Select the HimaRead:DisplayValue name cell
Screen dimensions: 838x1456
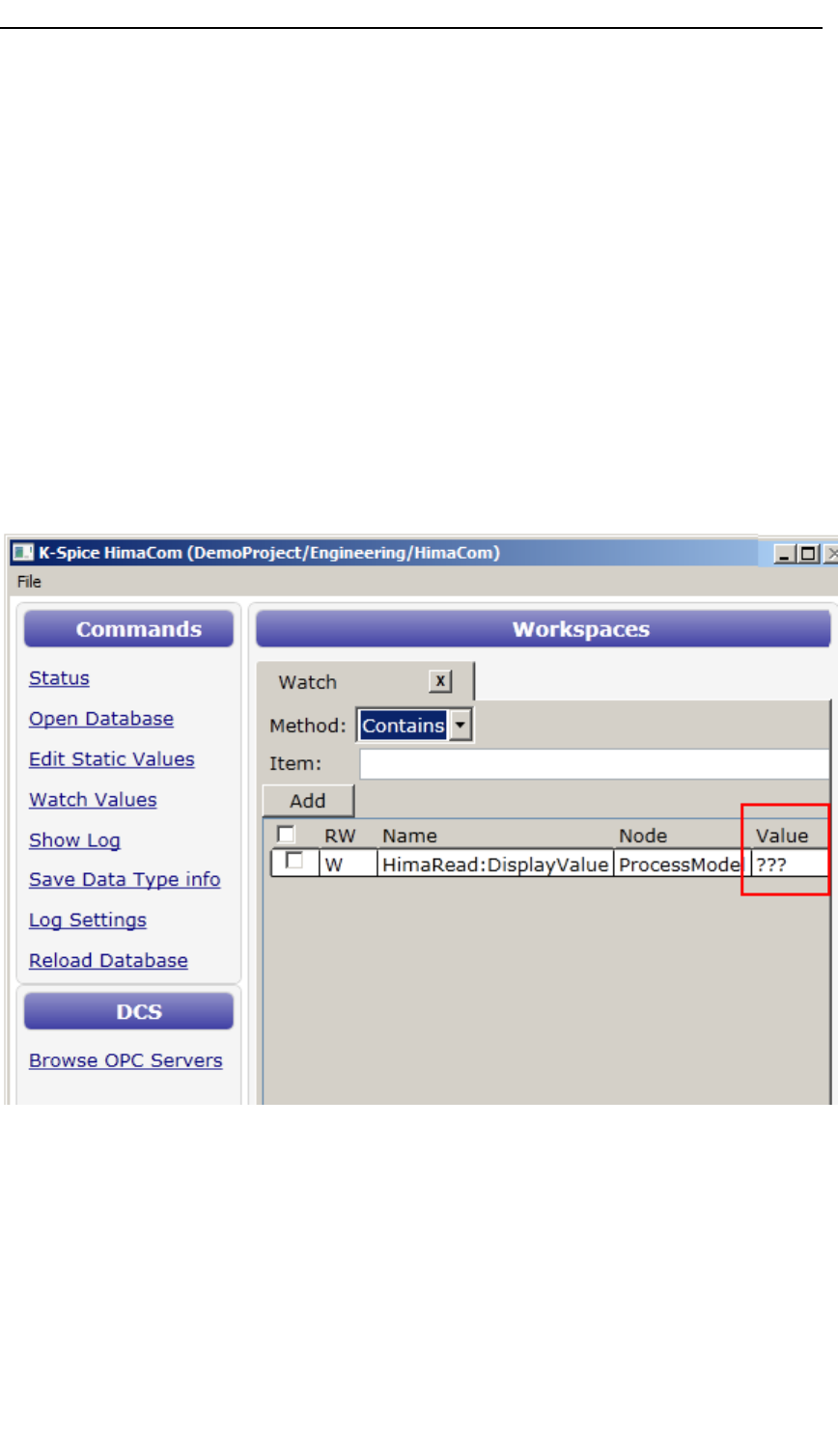495,865
